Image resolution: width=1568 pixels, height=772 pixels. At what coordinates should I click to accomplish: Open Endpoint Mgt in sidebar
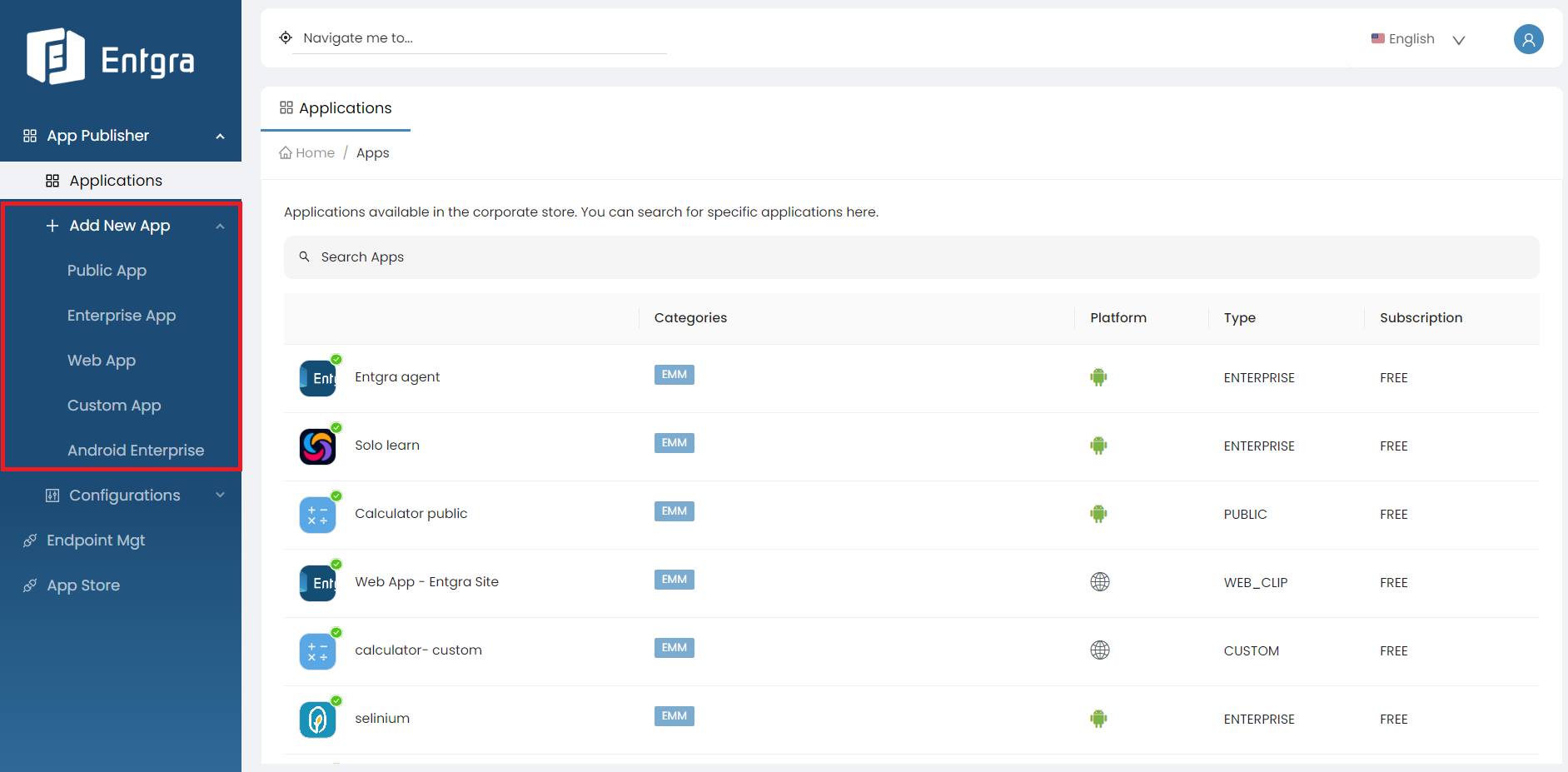coord(96,540)
